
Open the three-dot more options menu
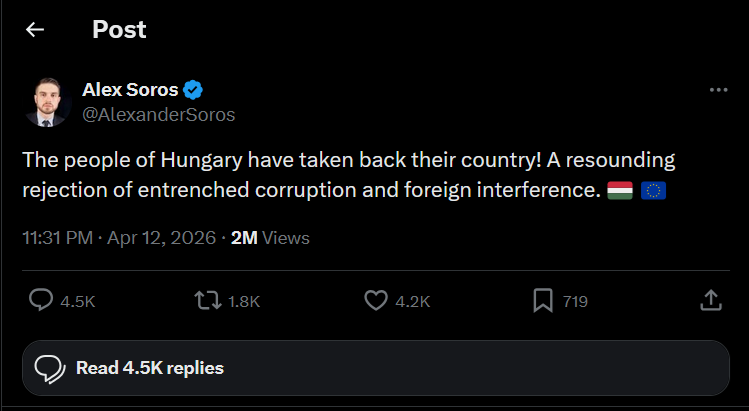pos(718,90)
